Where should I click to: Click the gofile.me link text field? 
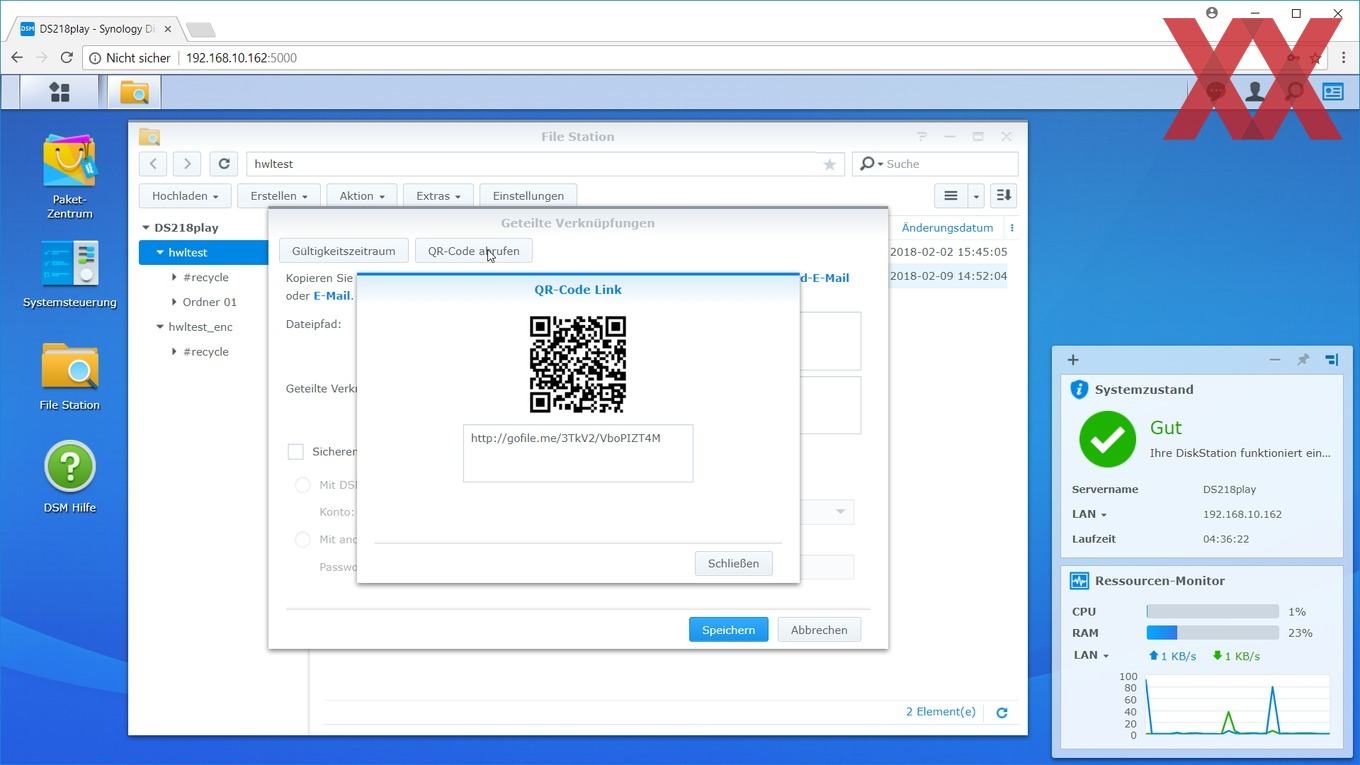pyautogui.click(x=578, y=453)
